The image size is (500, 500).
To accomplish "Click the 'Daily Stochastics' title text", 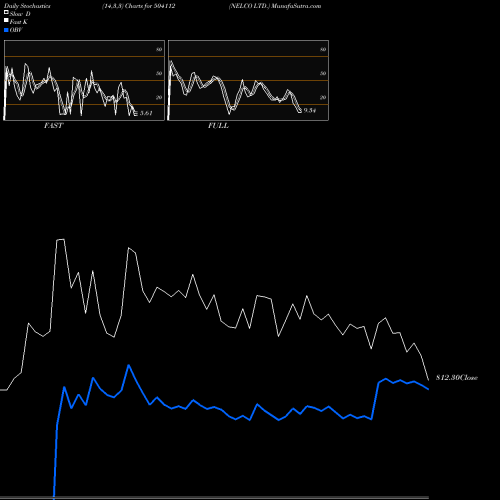I will click(x=27, y=6).
